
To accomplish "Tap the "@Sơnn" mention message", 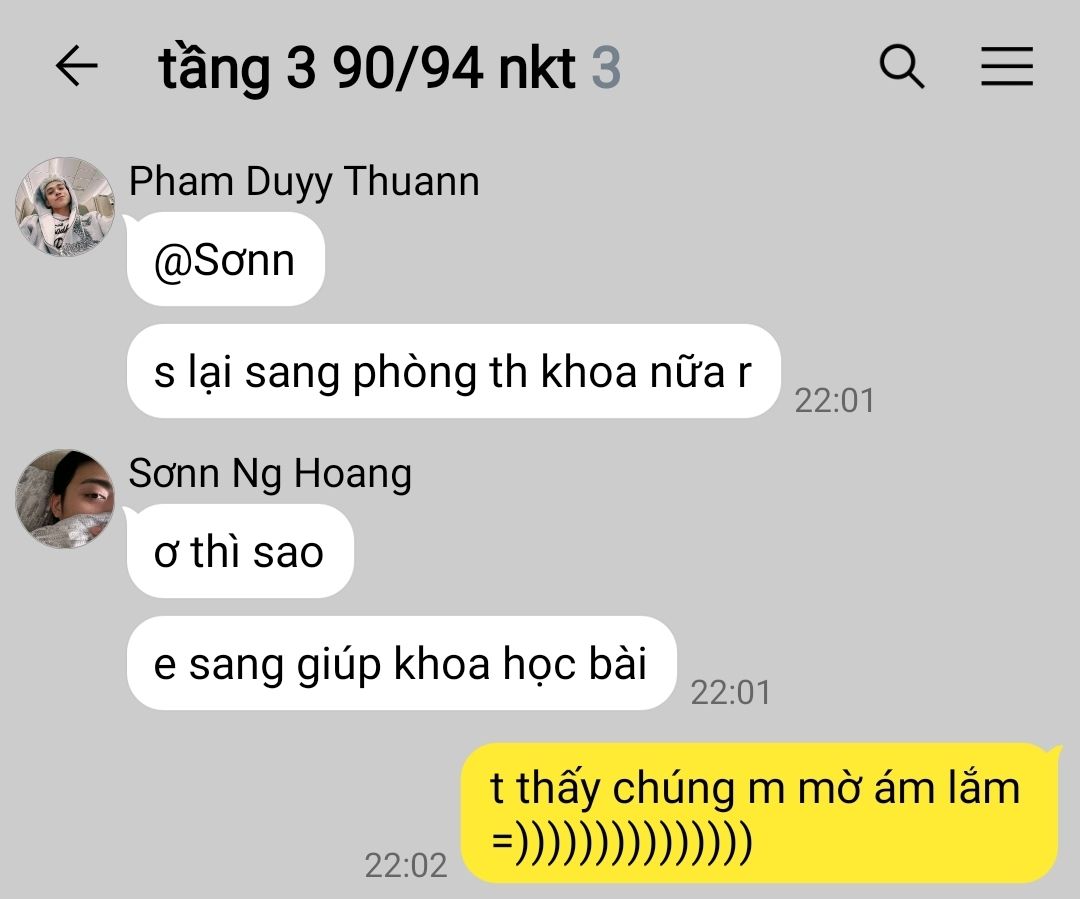I will point(225,260).
